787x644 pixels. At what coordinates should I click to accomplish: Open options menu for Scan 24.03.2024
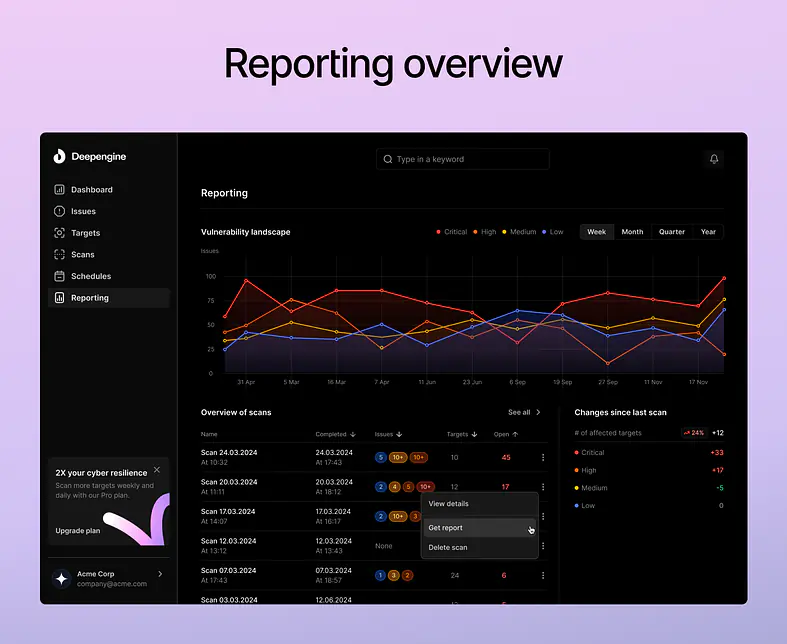543,457
